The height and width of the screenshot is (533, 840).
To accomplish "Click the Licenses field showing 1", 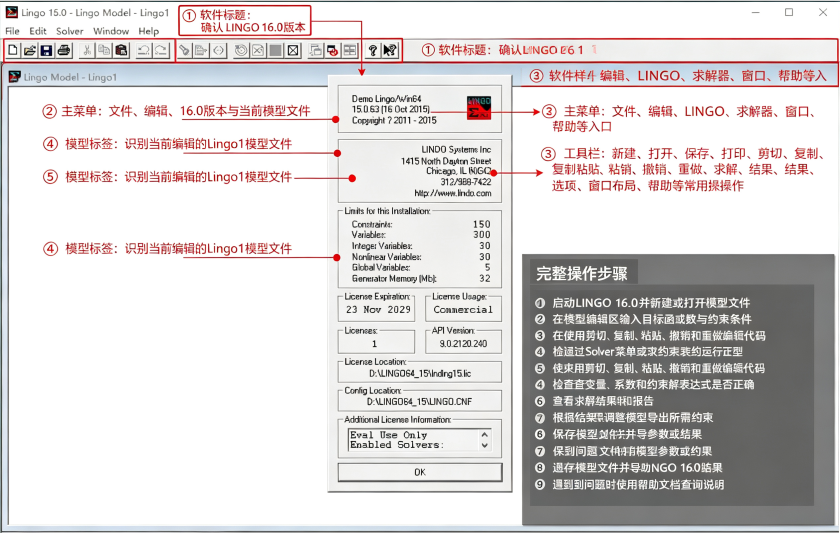I will pyautogui.click(x=377, y=344).
